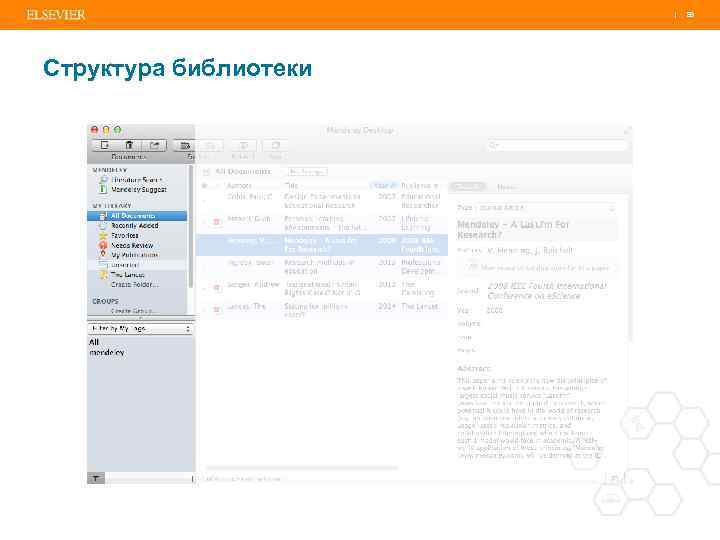Click the ELSEVIER logo in the header
720x540 pixels.
pyautogui.click(x=56, y=15)
